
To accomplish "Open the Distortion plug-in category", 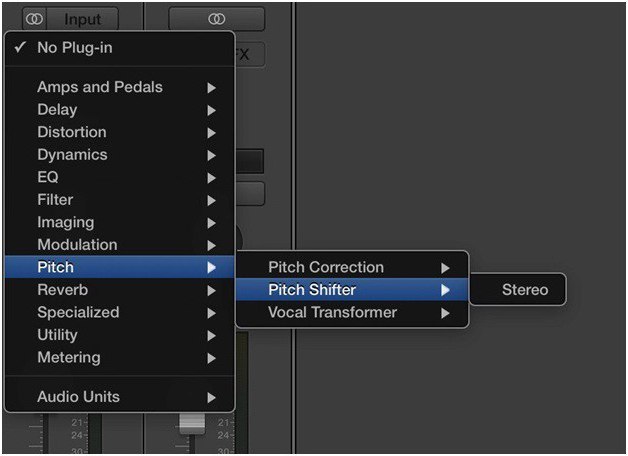I will [x=119, y=132].
